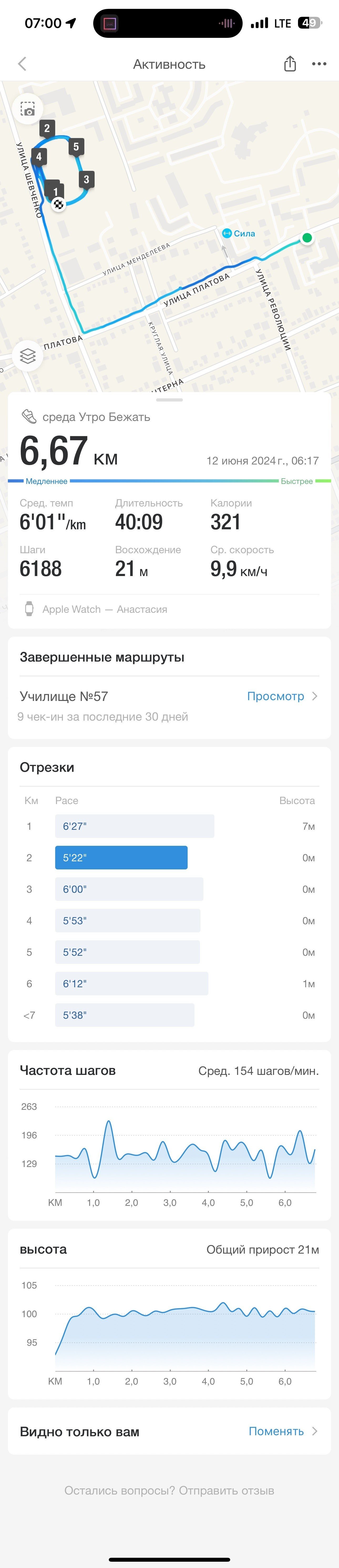
Task: Select the highlighted 5'22" split bar
Action: (121, 858)
